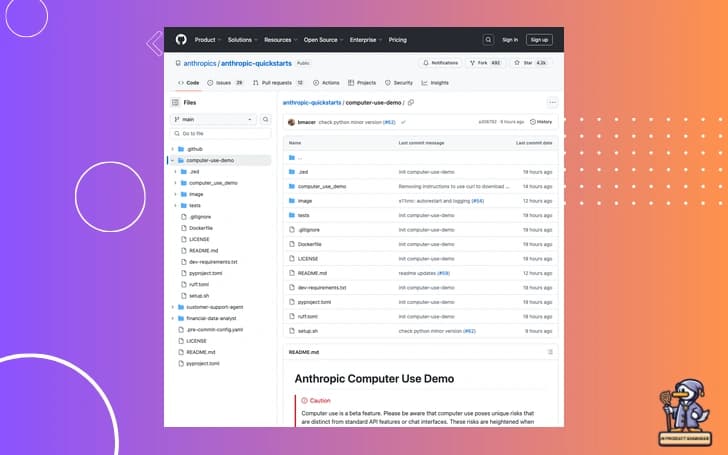
Task: Click the GitHub Octocat logo
Action: 181,39
